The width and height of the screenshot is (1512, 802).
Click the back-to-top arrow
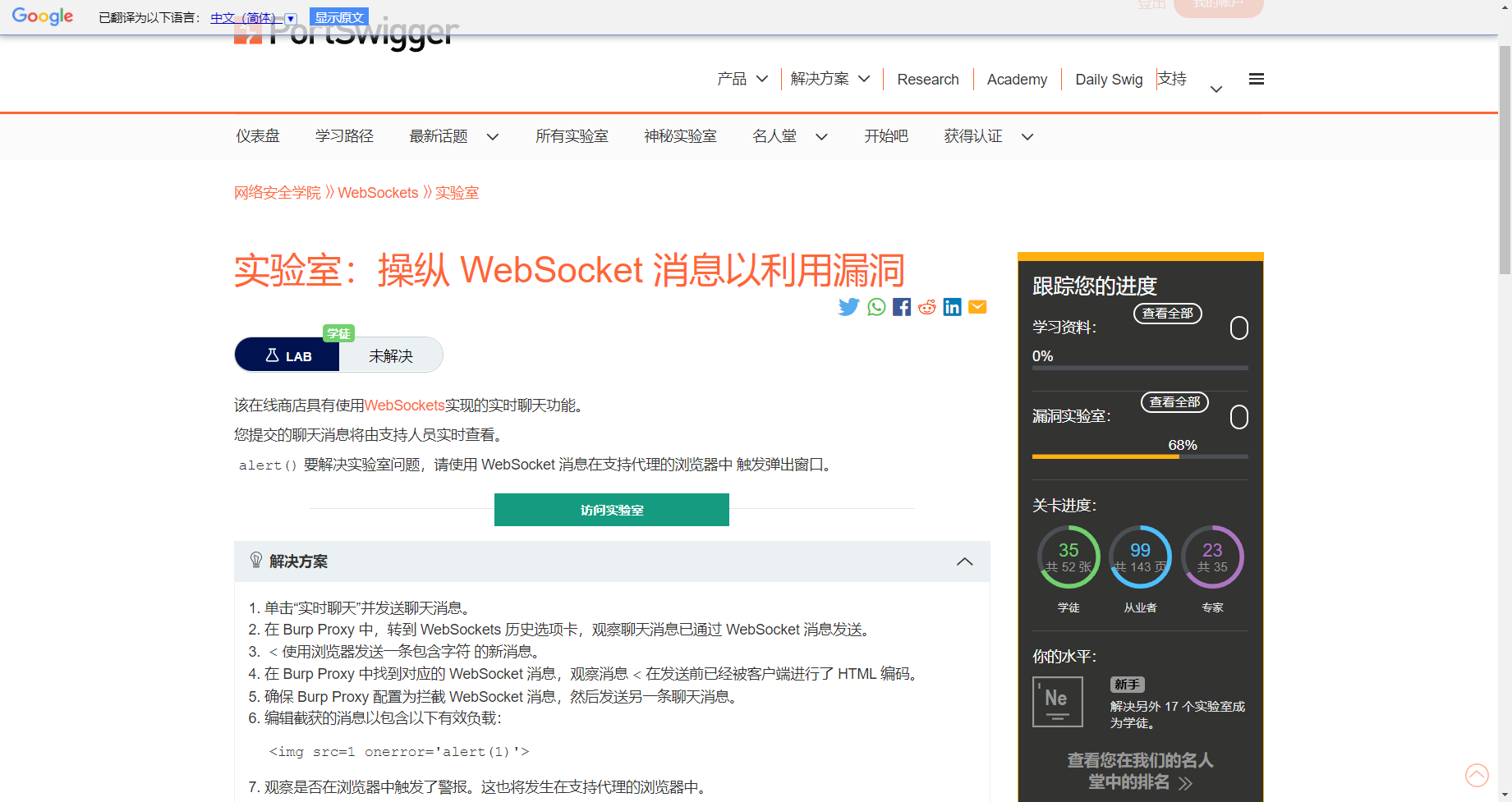1477,775
